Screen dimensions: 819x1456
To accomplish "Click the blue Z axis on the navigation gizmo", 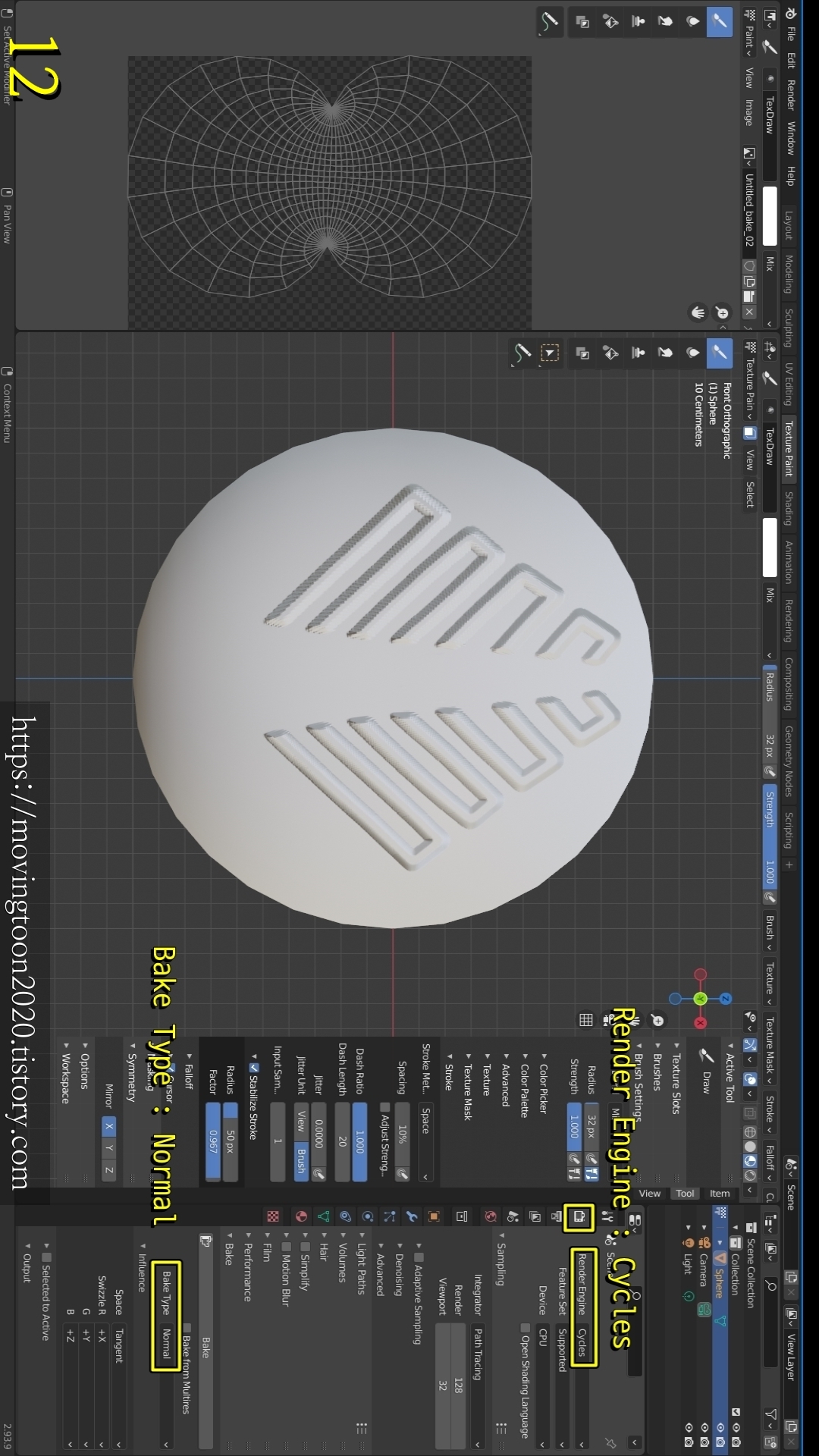I will point(725,999).
